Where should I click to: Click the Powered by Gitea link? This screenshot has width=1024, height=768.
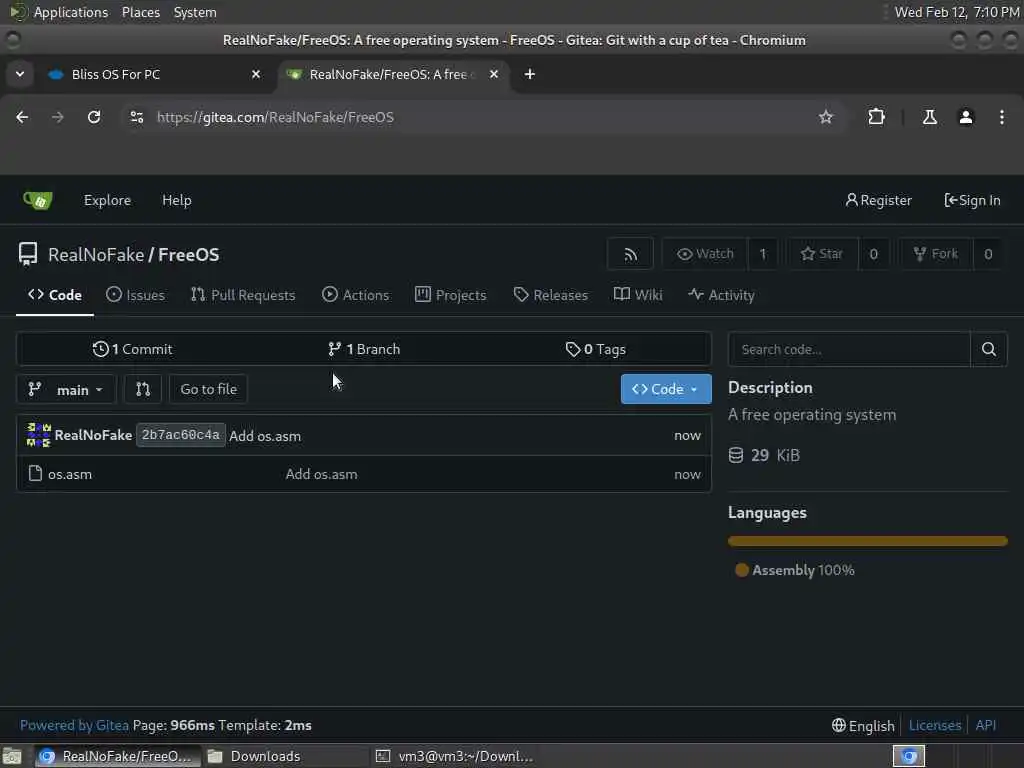tap(74, 726)
